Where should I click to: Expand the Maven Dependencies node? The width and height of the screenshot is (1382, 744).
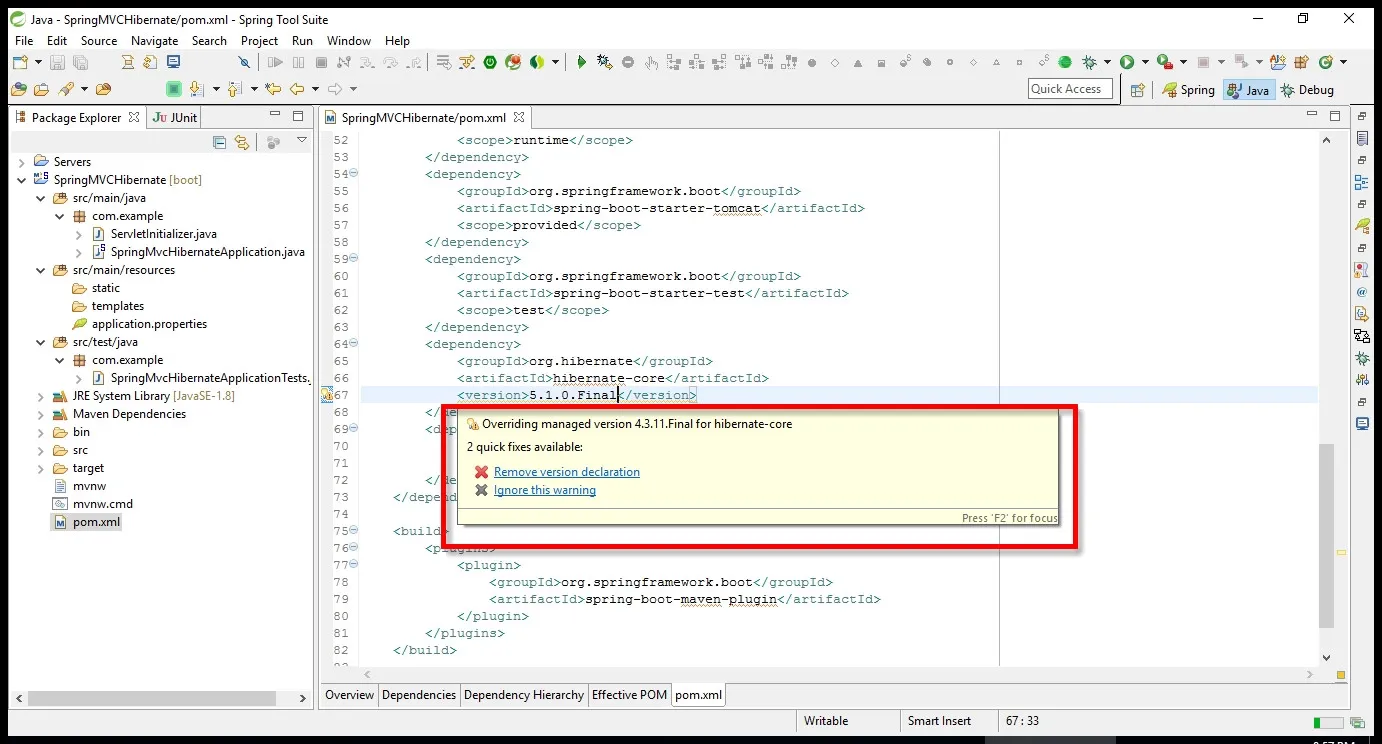pyautogui.click(x=40, y=414)
